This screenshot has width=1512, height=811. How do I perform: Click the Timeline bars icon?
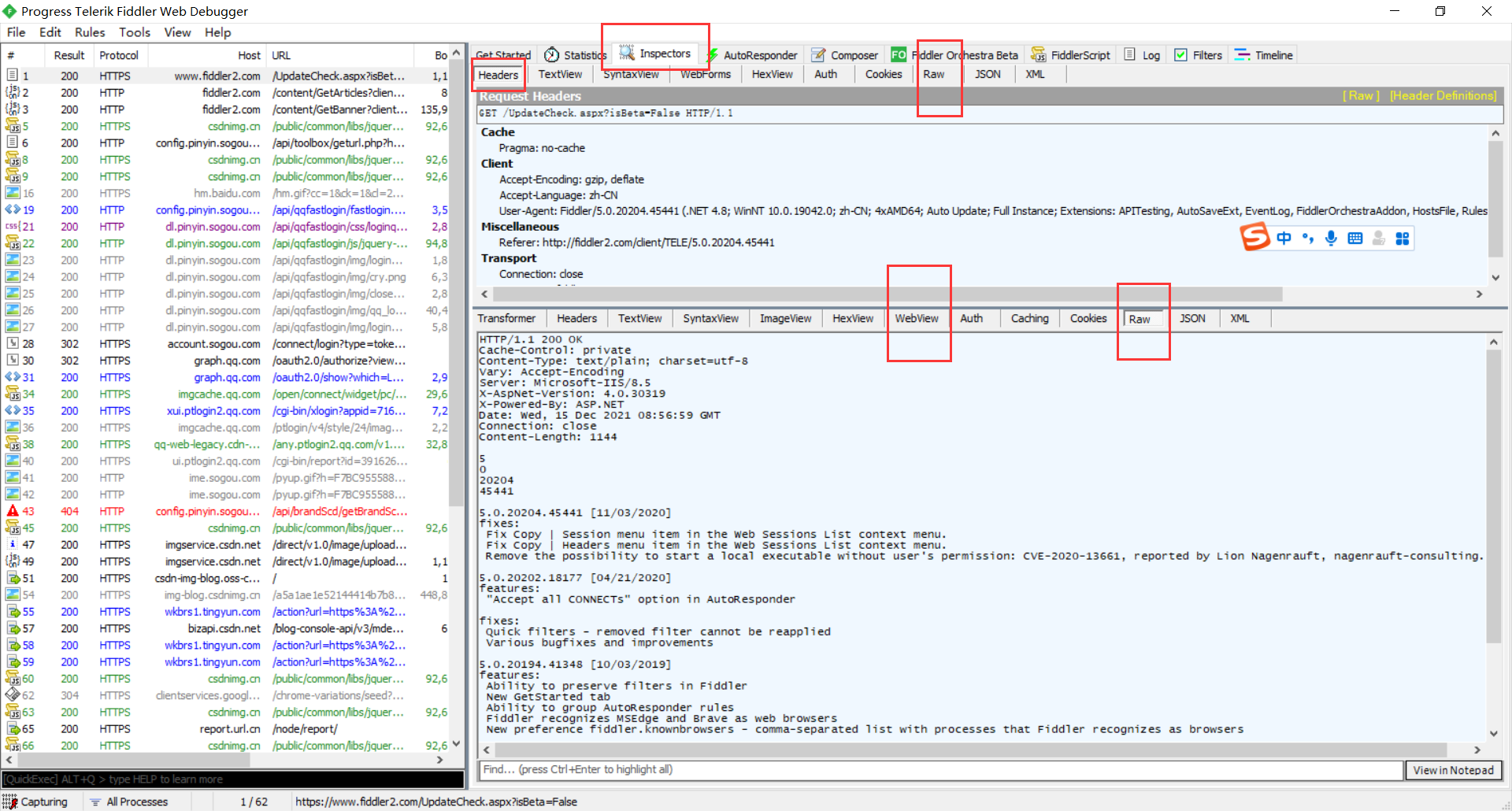1242,54
